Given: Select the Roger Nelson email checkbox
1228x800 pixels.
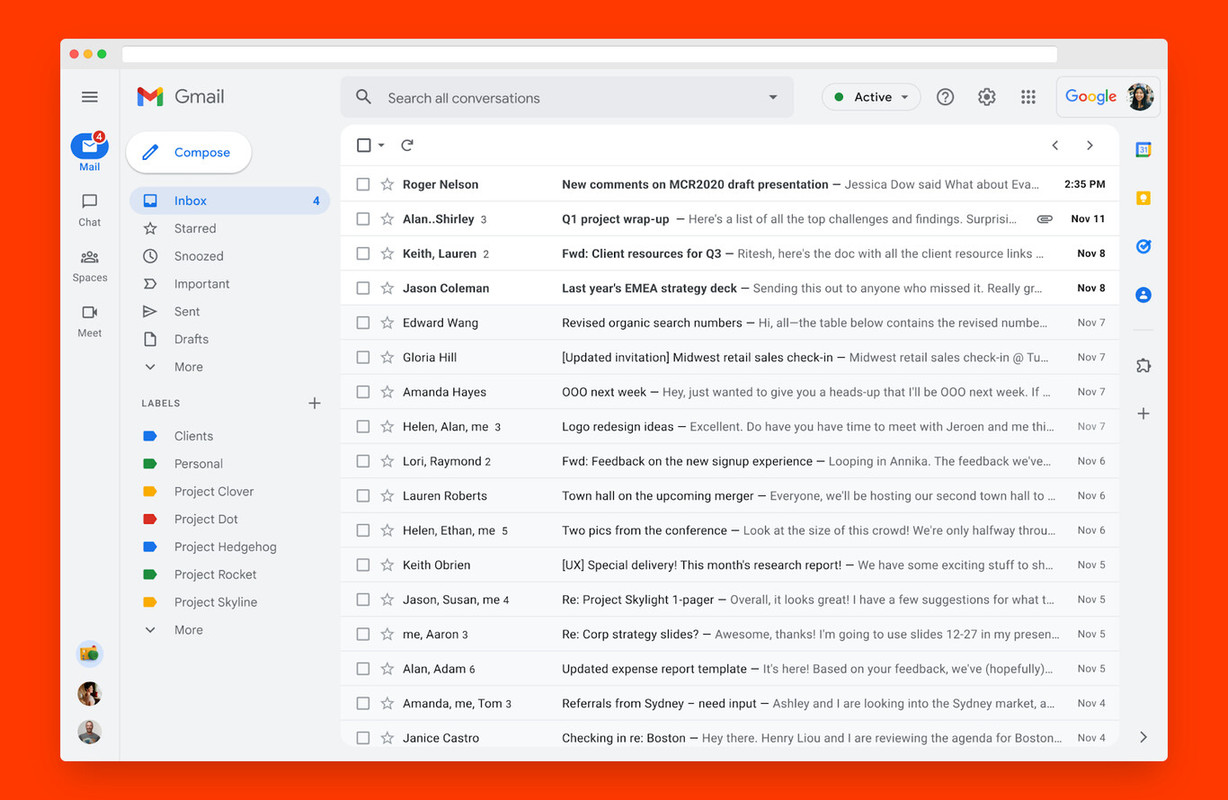Looking at the screenshot, I should click(363, 184).
